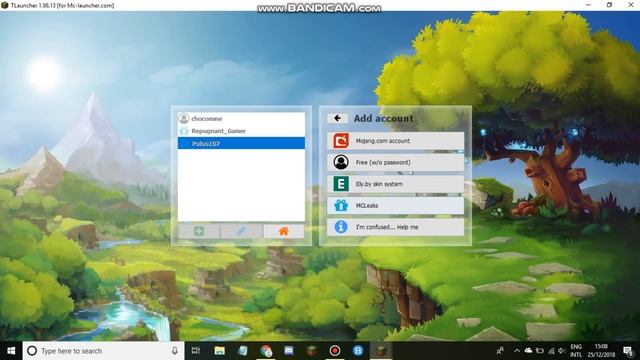The height and width of the screenshot is (360, 640).
Task: Click the OneDrive cloud tray icon
Action: (x=528, y=351)
